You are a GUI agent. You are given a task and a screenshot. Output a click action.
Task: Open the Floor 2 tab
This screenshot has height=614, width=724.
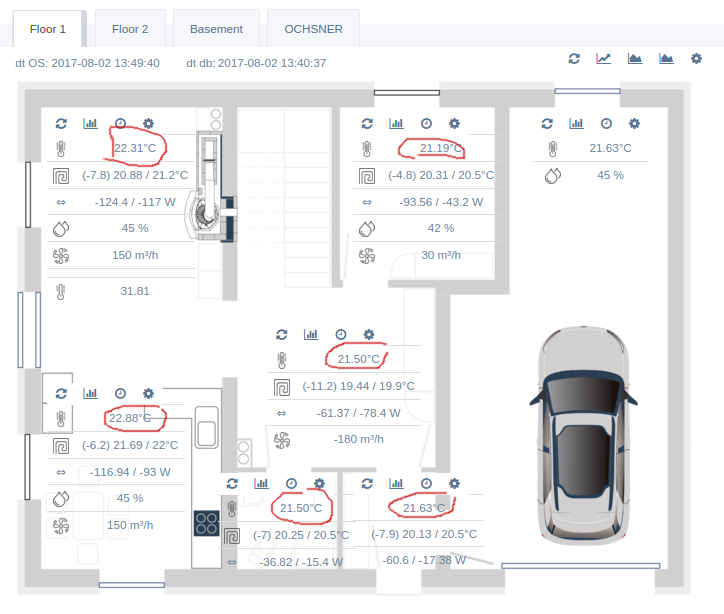click(x=130, y=29)
